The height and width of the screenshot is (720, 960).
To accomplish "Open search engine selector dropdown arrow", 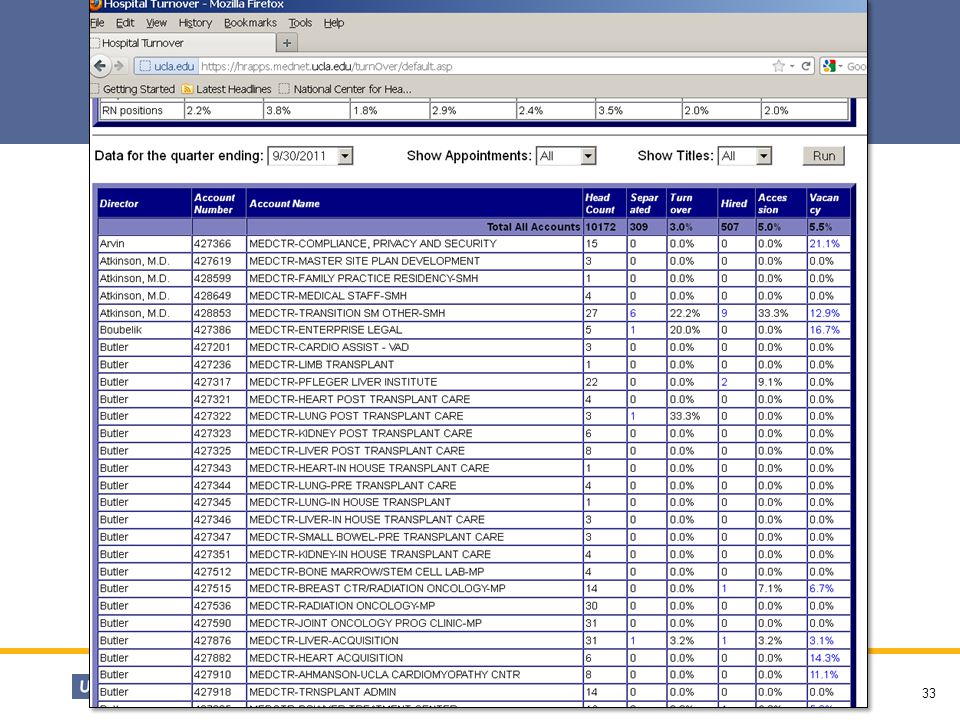I will pyautogui.click(x=841, y=66).
